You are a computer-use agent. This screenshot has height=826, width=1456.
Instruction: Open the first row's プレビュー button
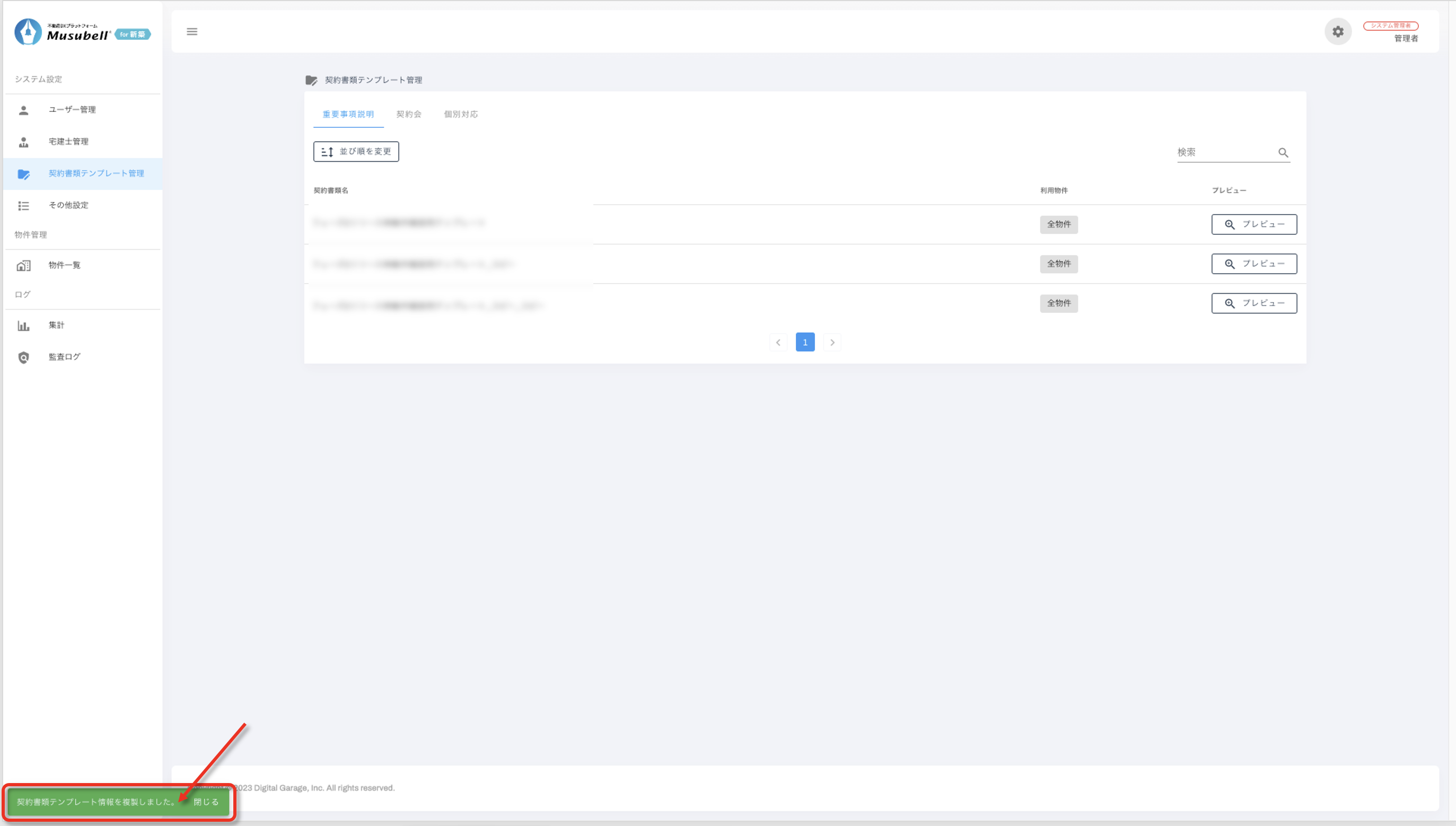[x=1253, y=224]
